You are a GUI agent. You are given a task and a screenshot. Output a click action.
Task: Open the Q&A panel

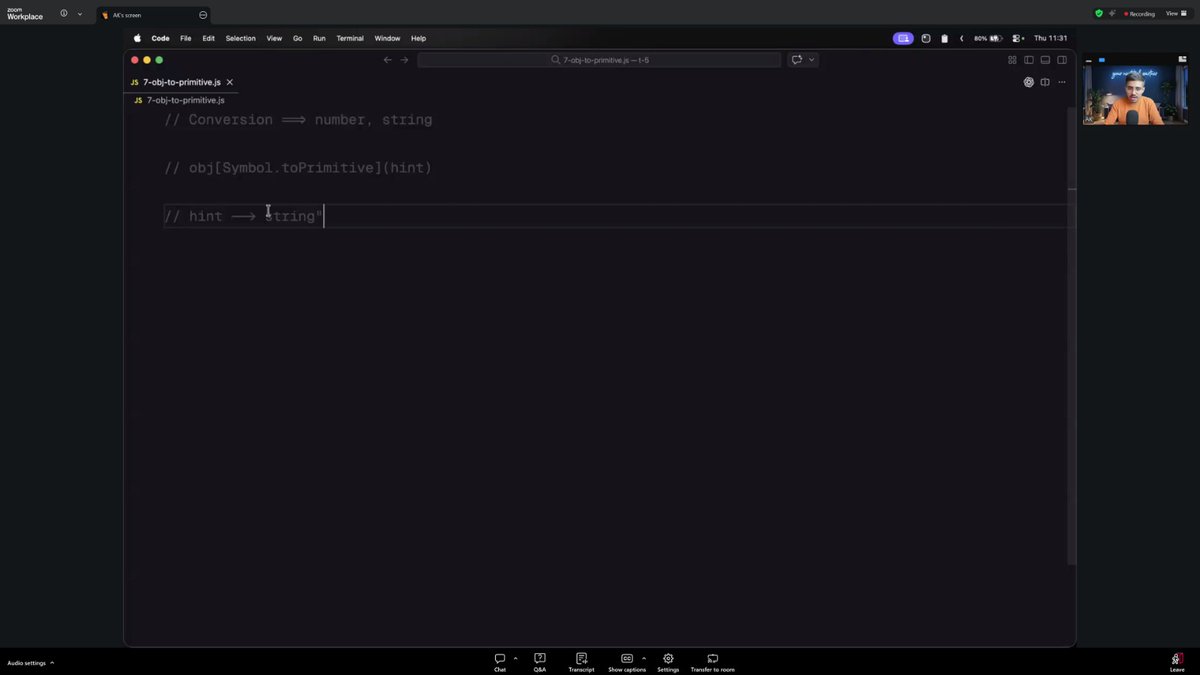tap(540, 662)
